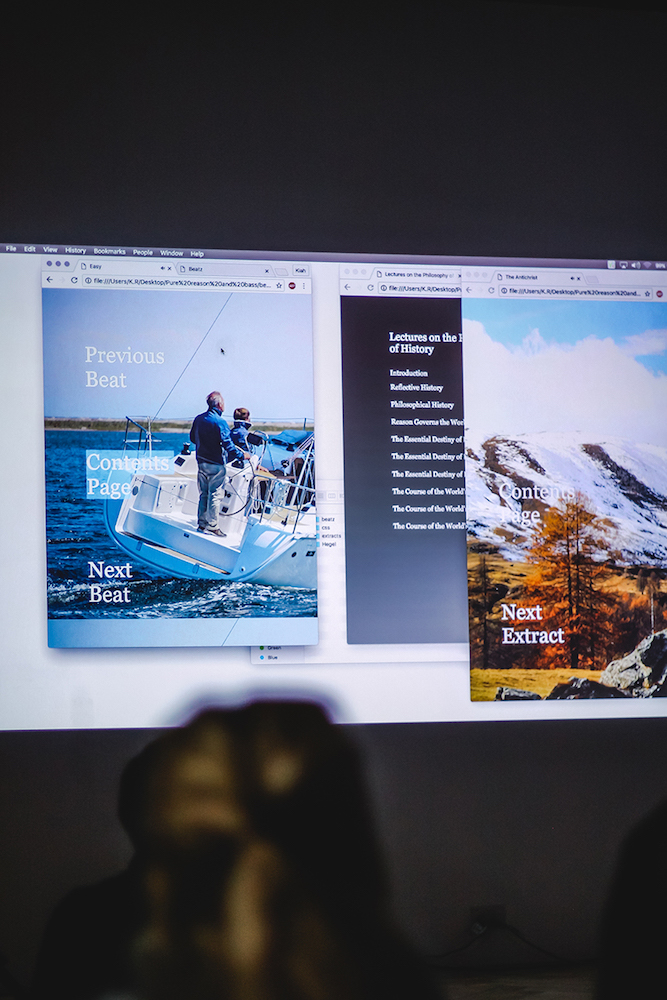Click the Lectures window's address bar
The image size is (667, 1000).
click(421, 288)
